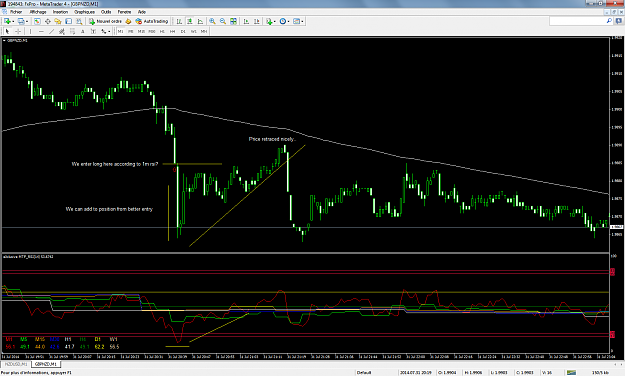Switch to M5 timeframe
This screenshot has width=625, height=376.
point(131,31)
